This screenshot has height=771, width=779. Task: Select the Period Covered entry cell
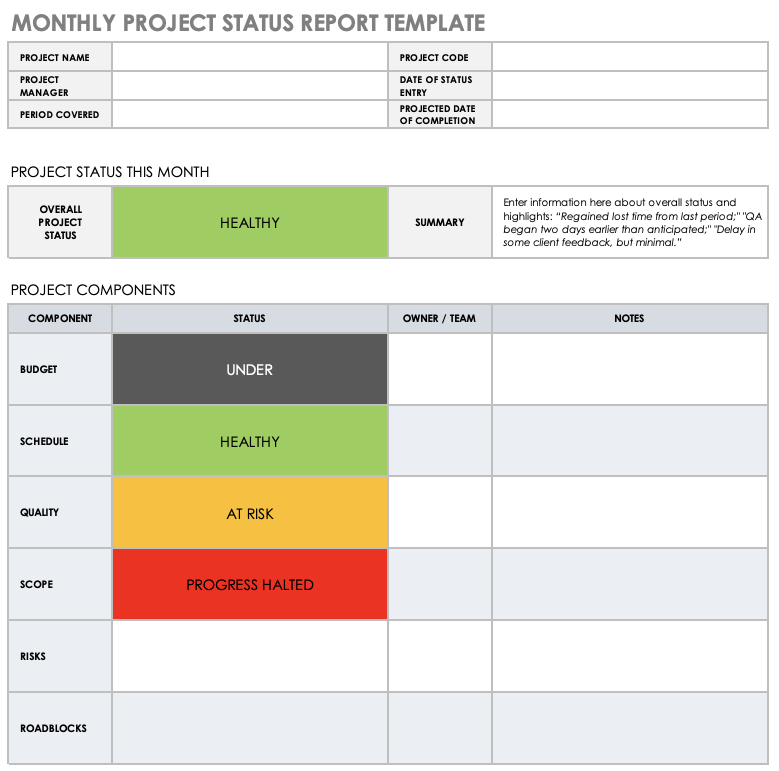(x=249, y=114)
